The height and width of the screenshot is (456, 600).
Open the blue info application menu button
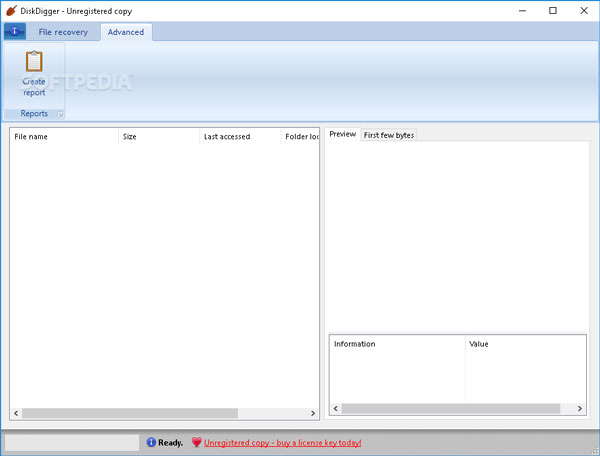[x=15, y=31]
